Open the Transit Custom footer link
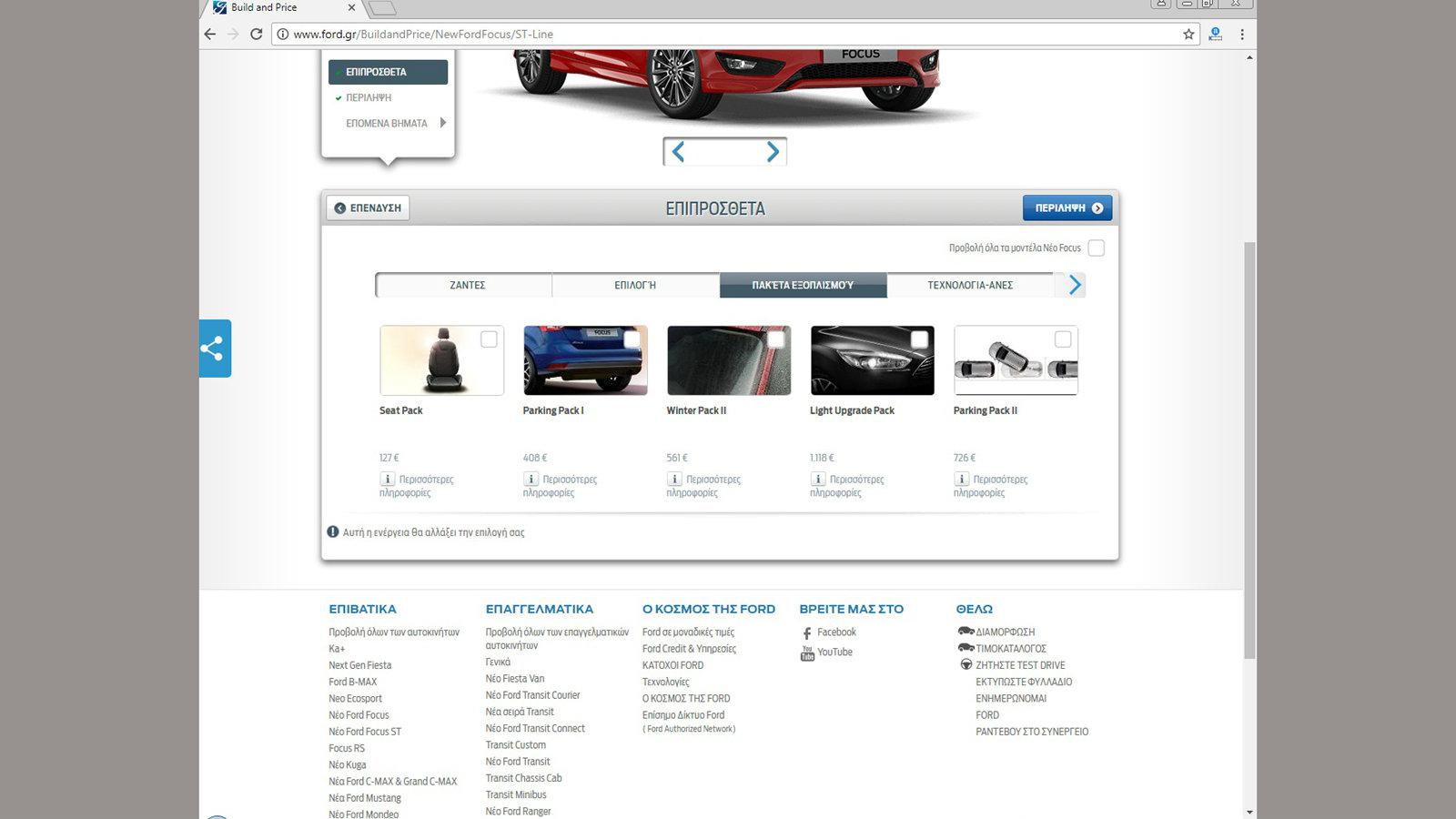This screenshot has height=819, width=1456. point(515,744)
